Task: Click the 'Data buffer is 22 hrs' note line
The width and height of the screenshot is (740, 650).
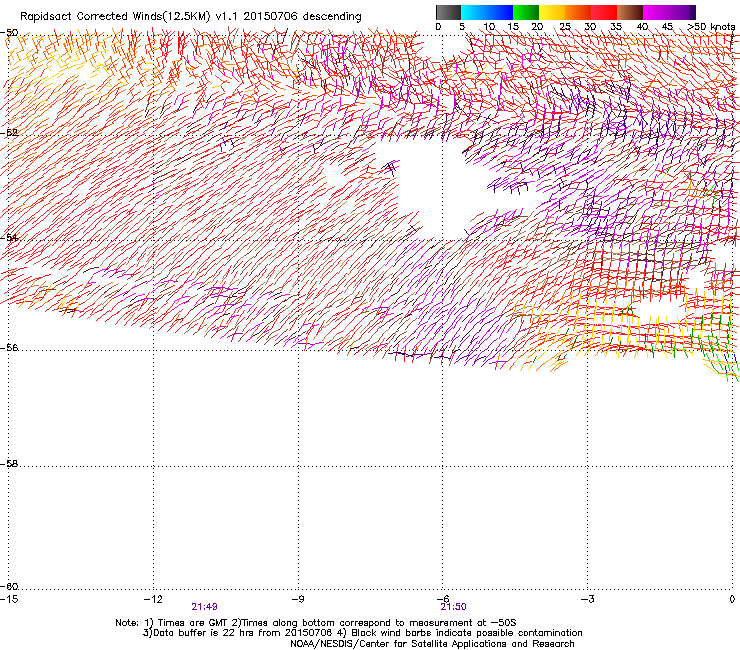Action: coord(362,633)
